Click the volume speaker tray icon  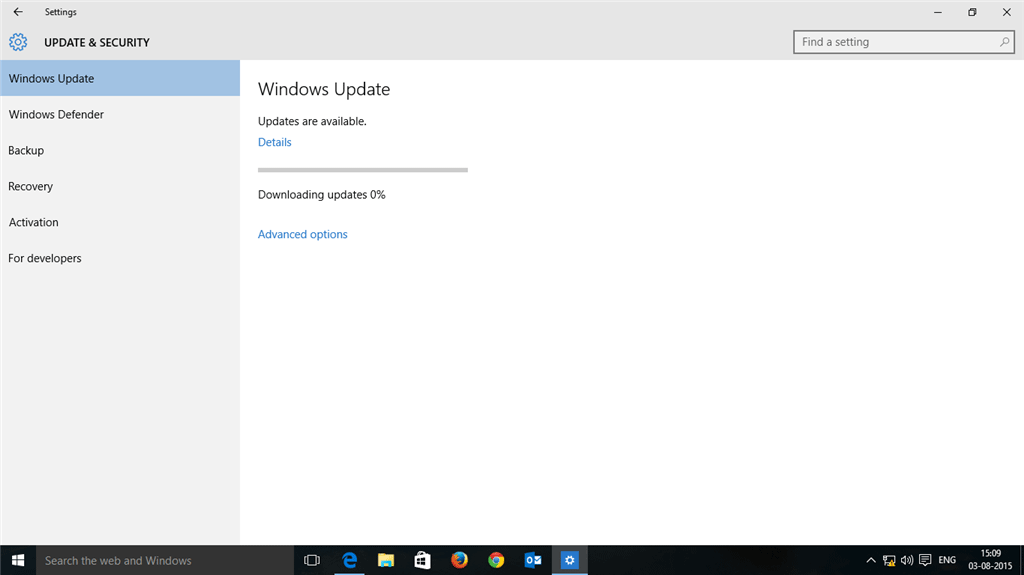point(907,561)
